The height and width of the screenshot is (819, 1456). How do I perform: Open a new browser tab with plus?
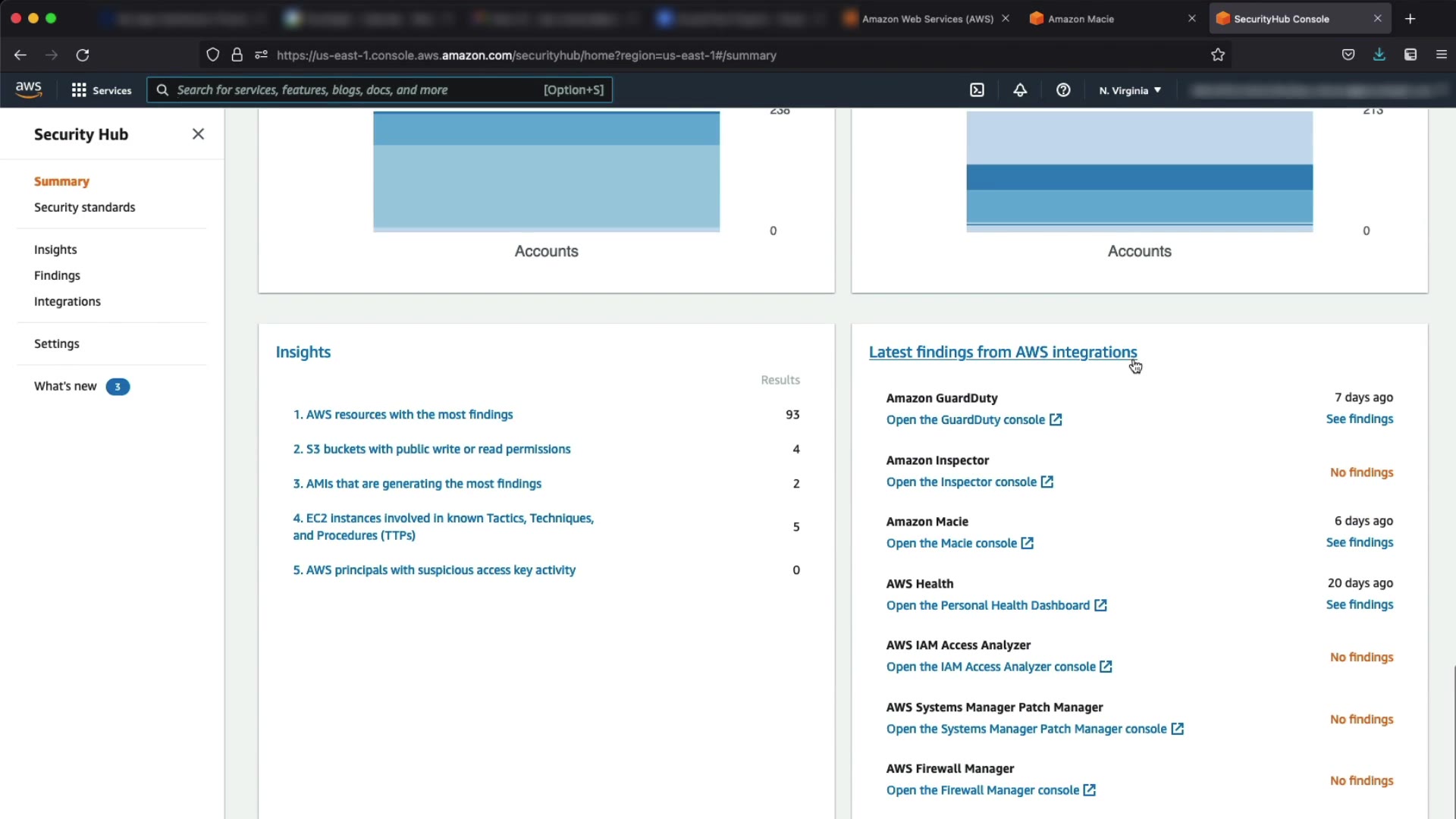coord(1410,19)
